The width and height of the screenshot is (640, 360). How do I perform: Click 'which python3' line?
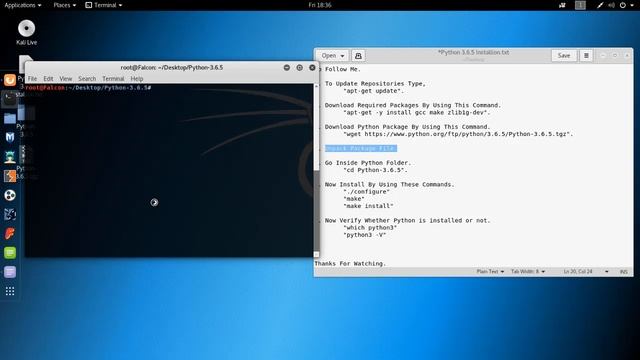pos(370,227)
